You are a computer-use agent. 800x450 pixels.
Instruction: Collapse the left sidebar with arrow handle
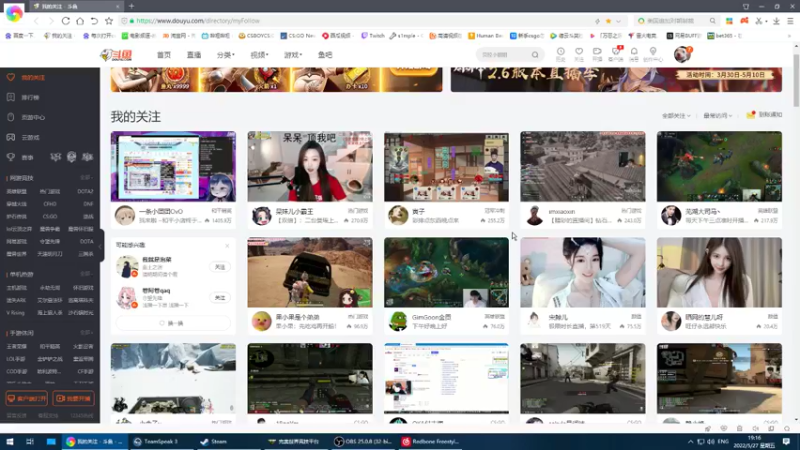101,246
